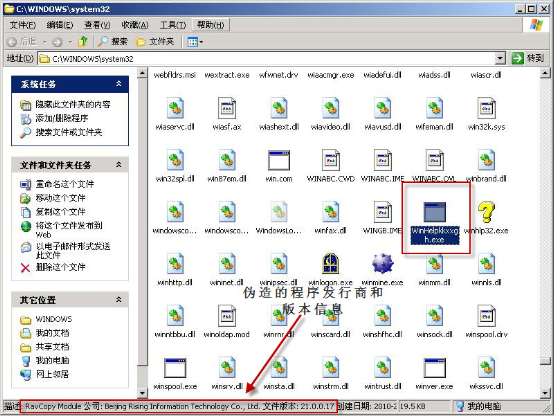The image size is (555, 416).
Task: Select the winhlp32.exe question mark icon
Action: 486,212
